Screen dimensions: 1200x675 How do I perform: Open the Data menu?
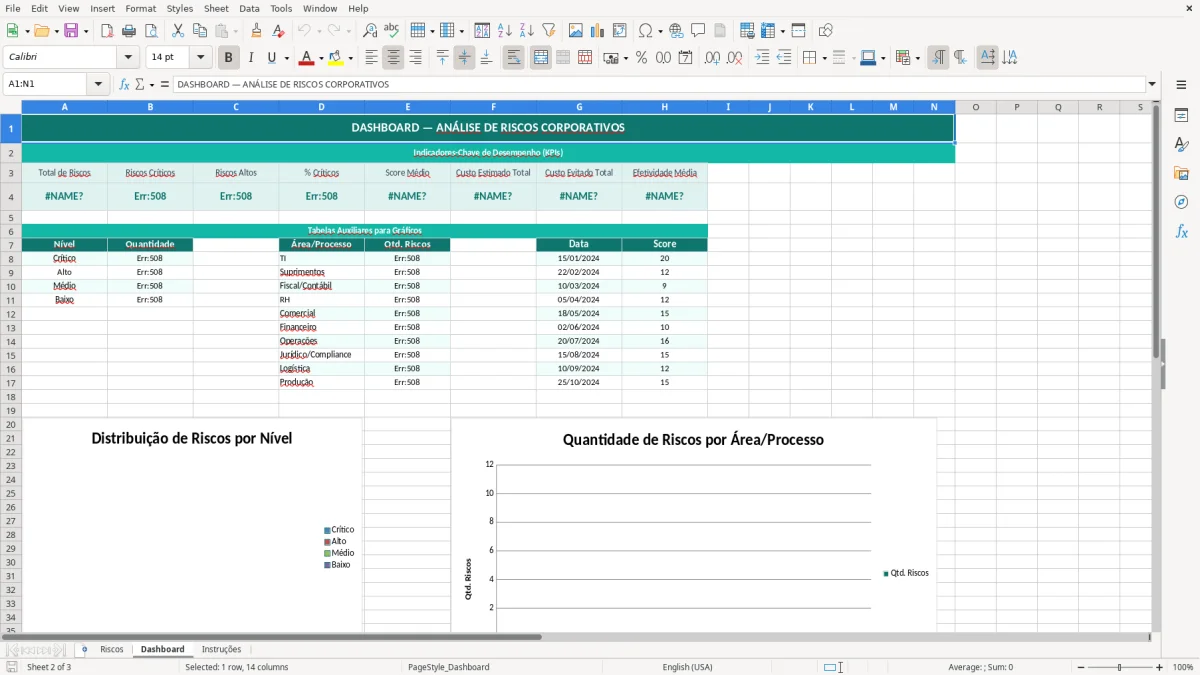[x=249, y=8]
